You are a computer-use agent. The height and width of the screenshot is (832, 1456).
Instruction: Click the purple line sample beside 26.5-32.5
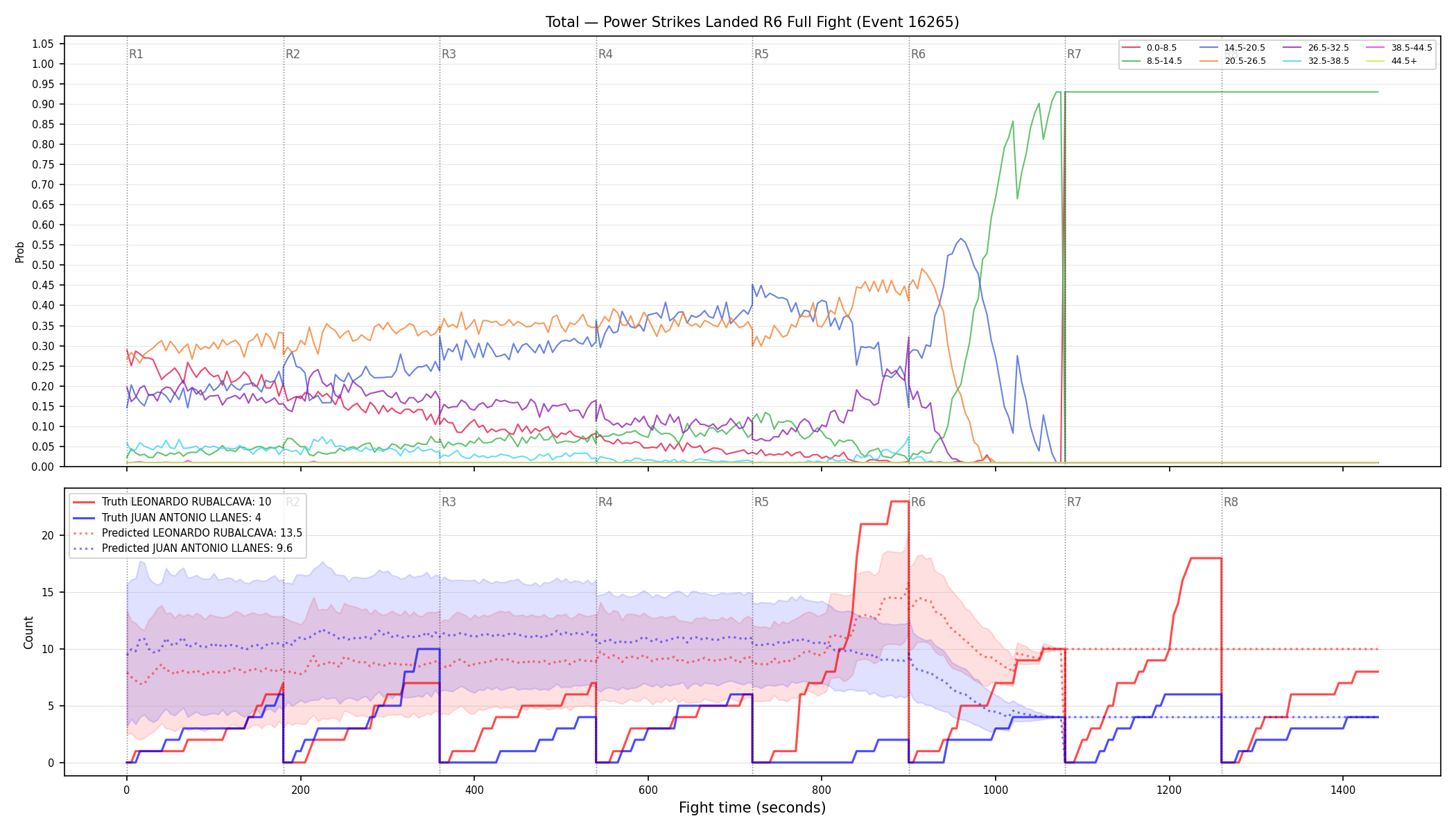coord(1293,48)
